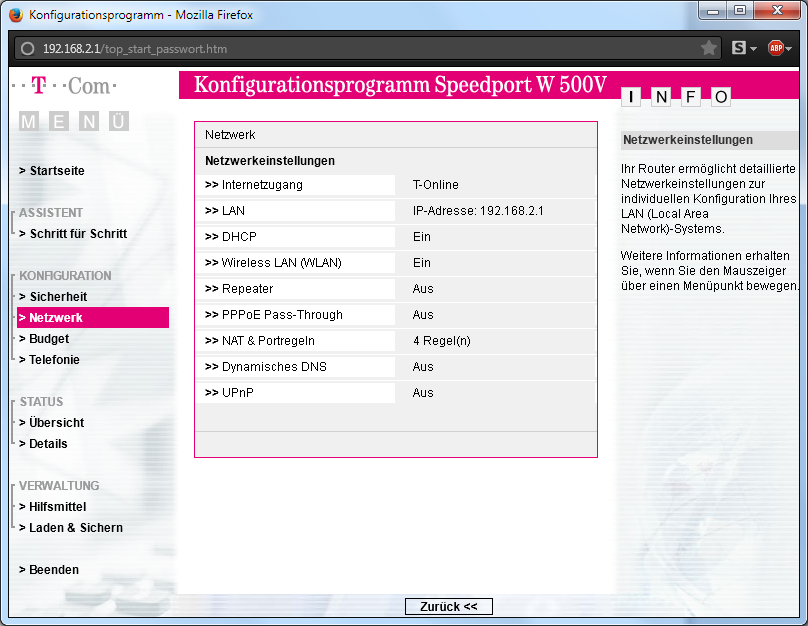Click the IP-Adresse: 192.168.2.1 text

(x=478, y=211)
